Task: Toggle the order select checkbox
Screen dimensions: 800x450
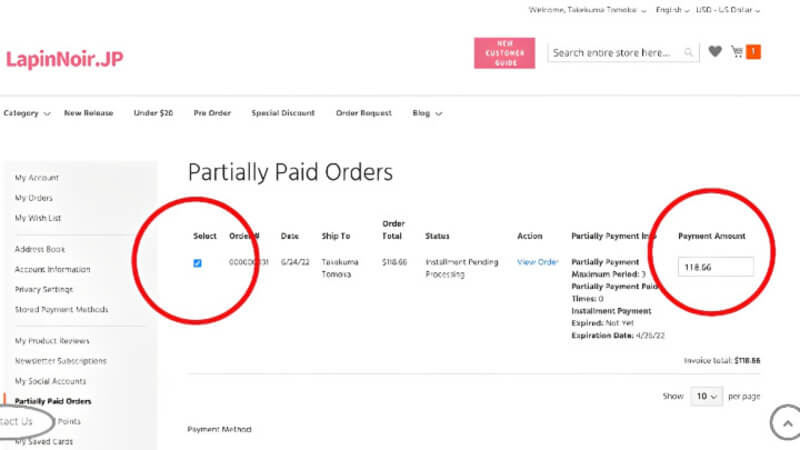Action: (x=197, y=263)
